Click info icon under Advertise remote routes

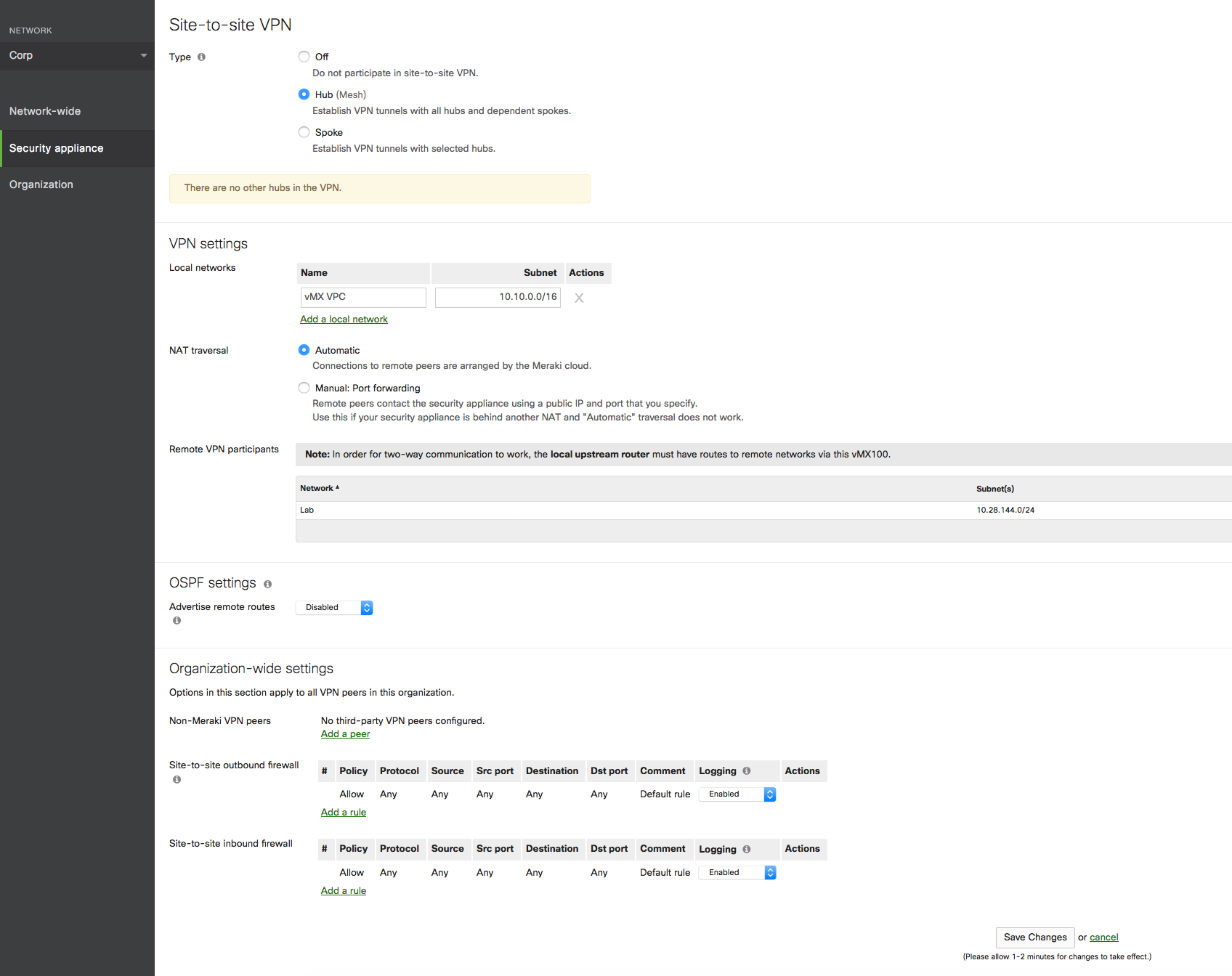coord(177,621)
